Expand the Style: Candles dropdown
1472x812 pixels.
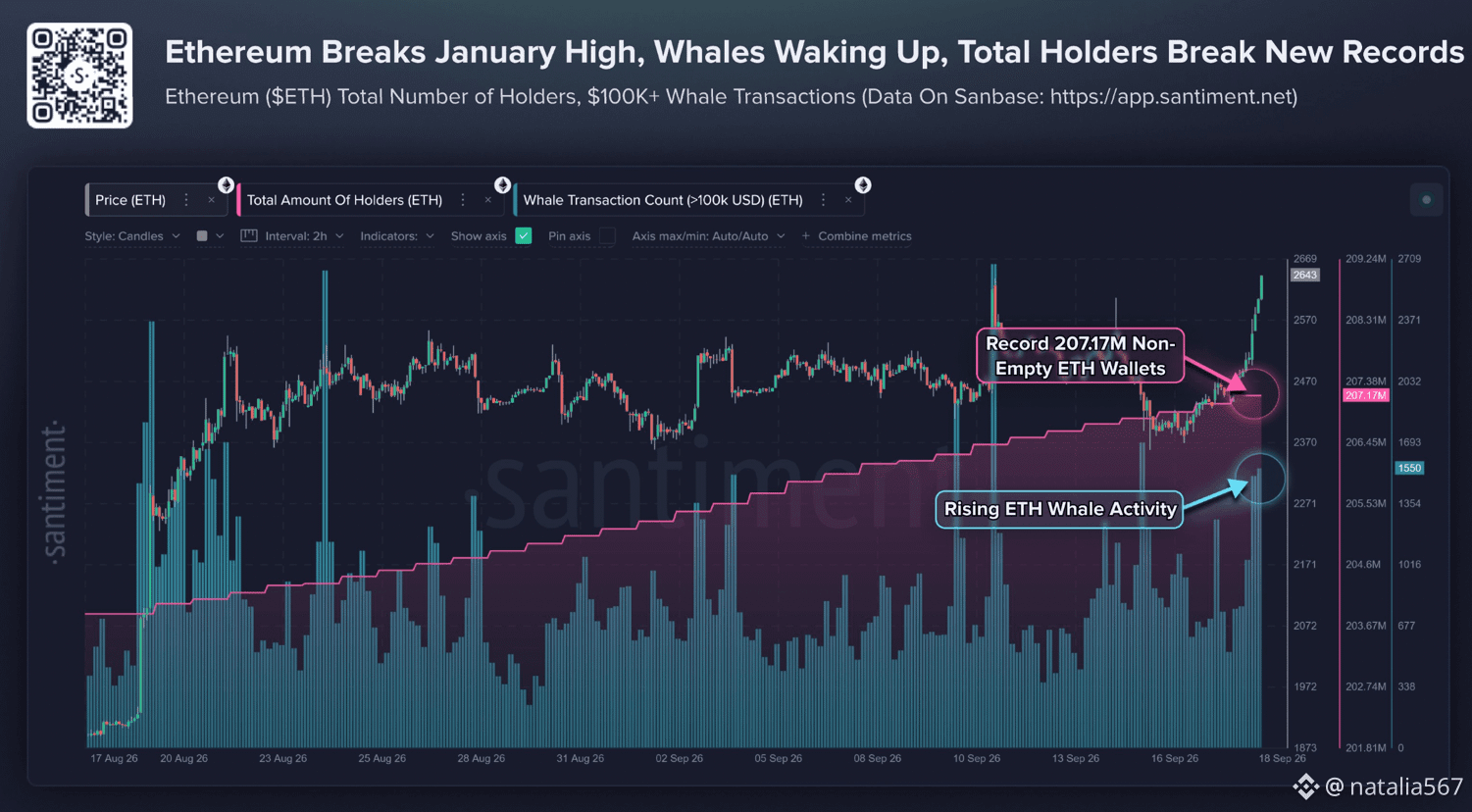point(132,236)
